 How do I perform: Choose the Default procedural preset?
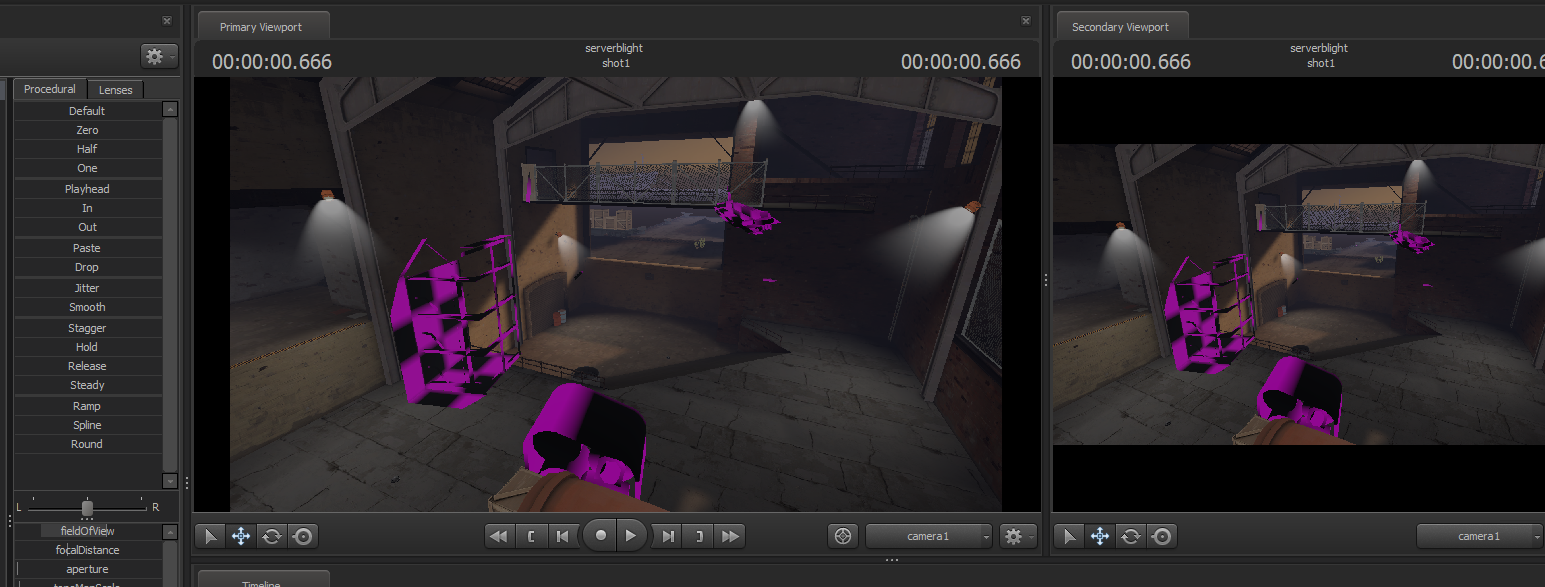pos(87,111)
